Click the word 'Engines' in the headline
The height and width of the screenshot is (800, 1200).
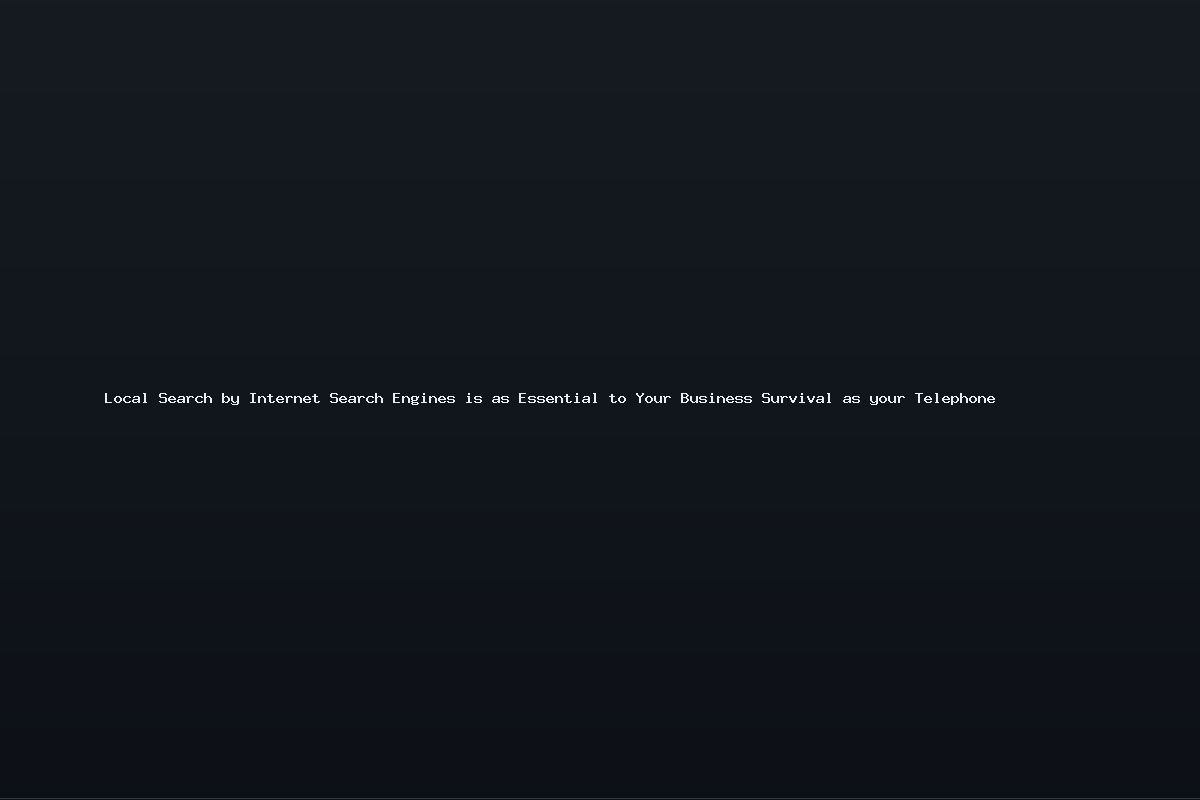click(x=424, y=399)
